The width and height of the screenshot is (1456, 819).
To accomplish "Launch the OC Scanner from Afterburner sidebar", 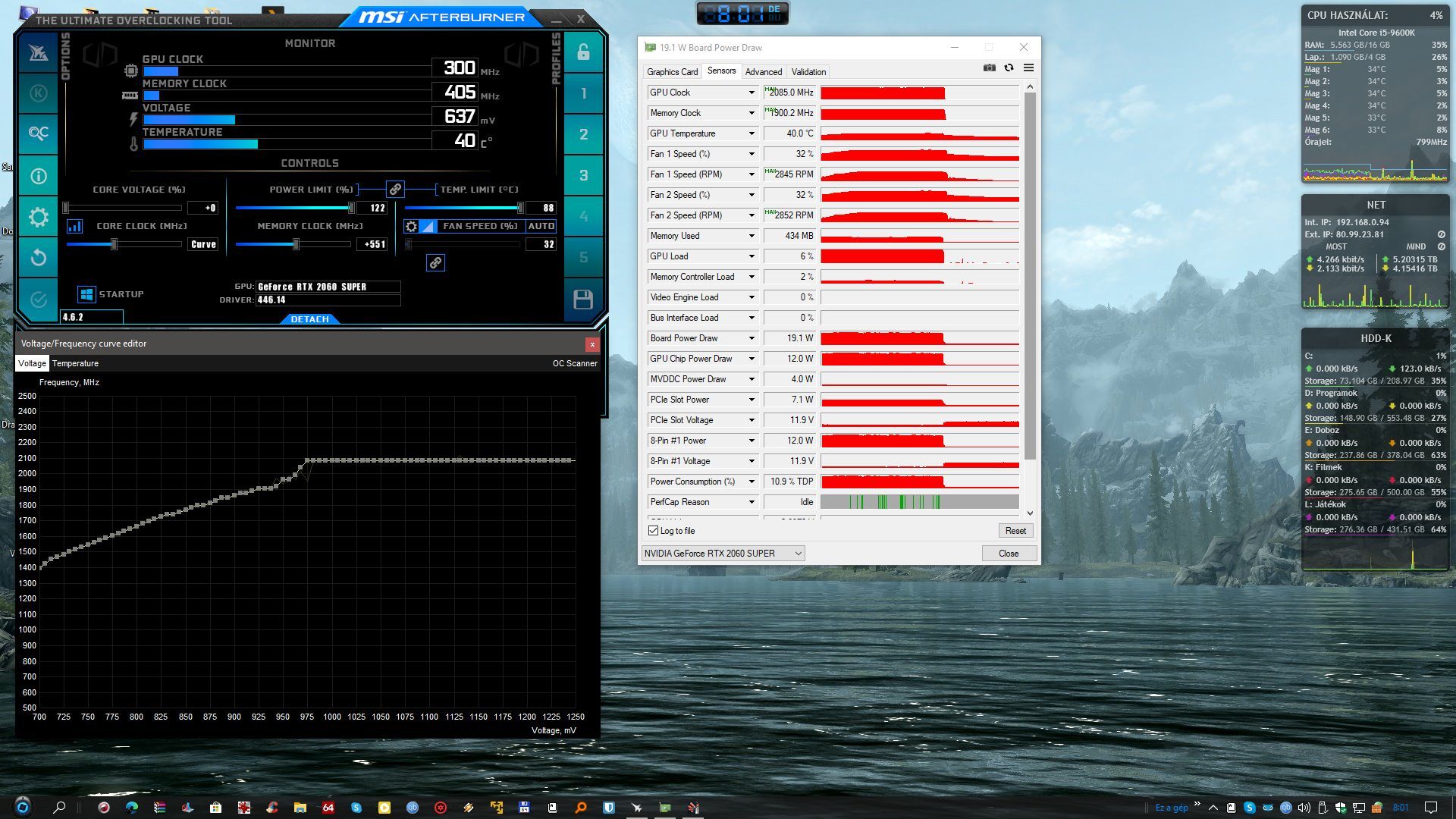I will click(38, 134).
